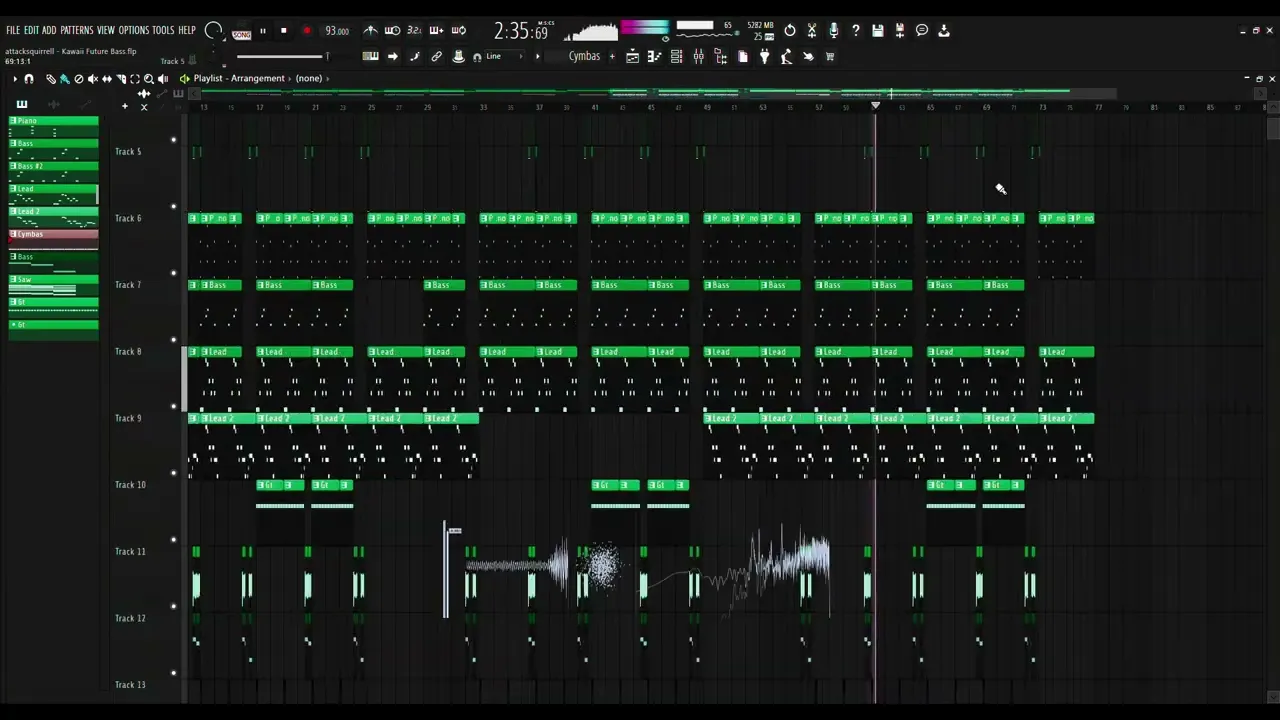Open the HELP menu
This screenshot has width=1280, height=720.
pos(187,31)
